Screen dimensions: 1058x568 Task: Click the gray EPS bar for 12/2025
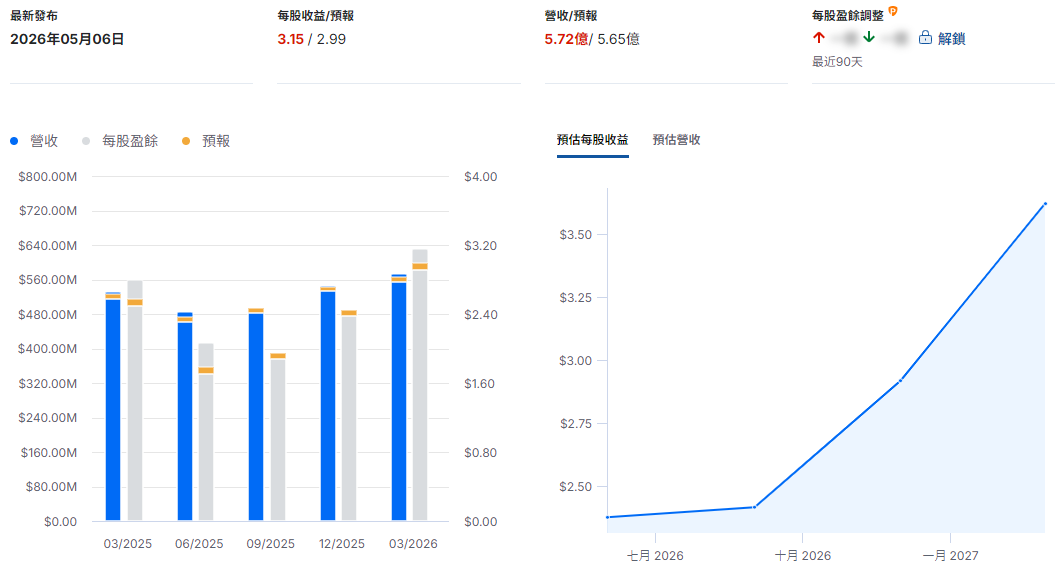click(x=349, y=416)
